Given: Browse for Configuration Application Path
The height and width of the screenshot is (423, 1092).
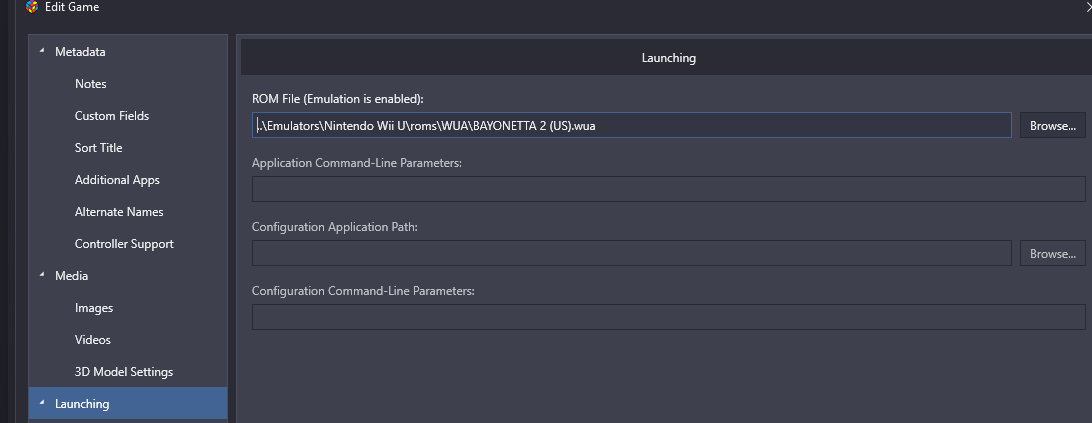Looking at the screenshot, I should (1052, 253).
